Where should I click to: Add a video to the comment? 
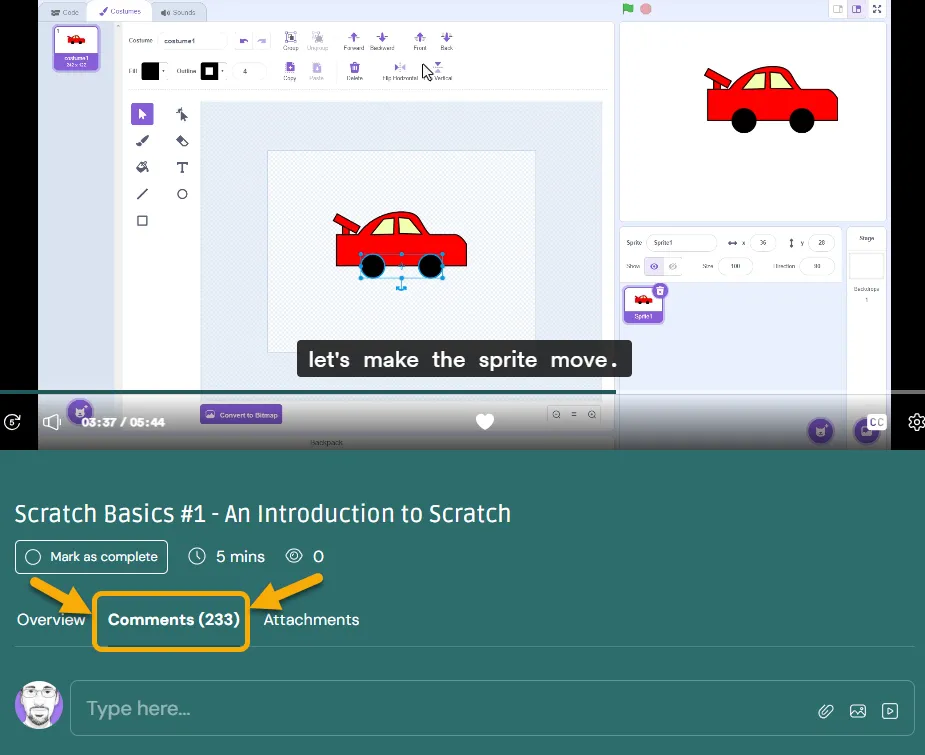tap(890, 711)
